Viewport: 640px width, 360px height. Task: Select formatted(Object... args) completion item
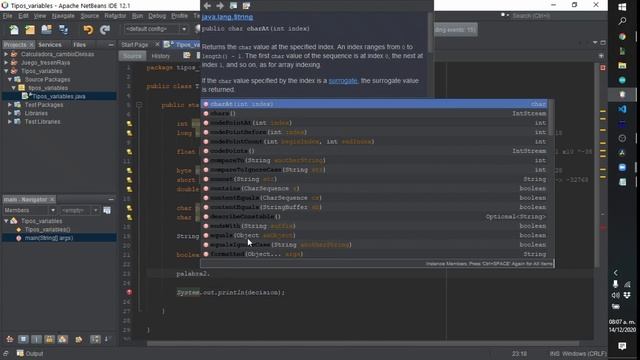click(375, 254)
